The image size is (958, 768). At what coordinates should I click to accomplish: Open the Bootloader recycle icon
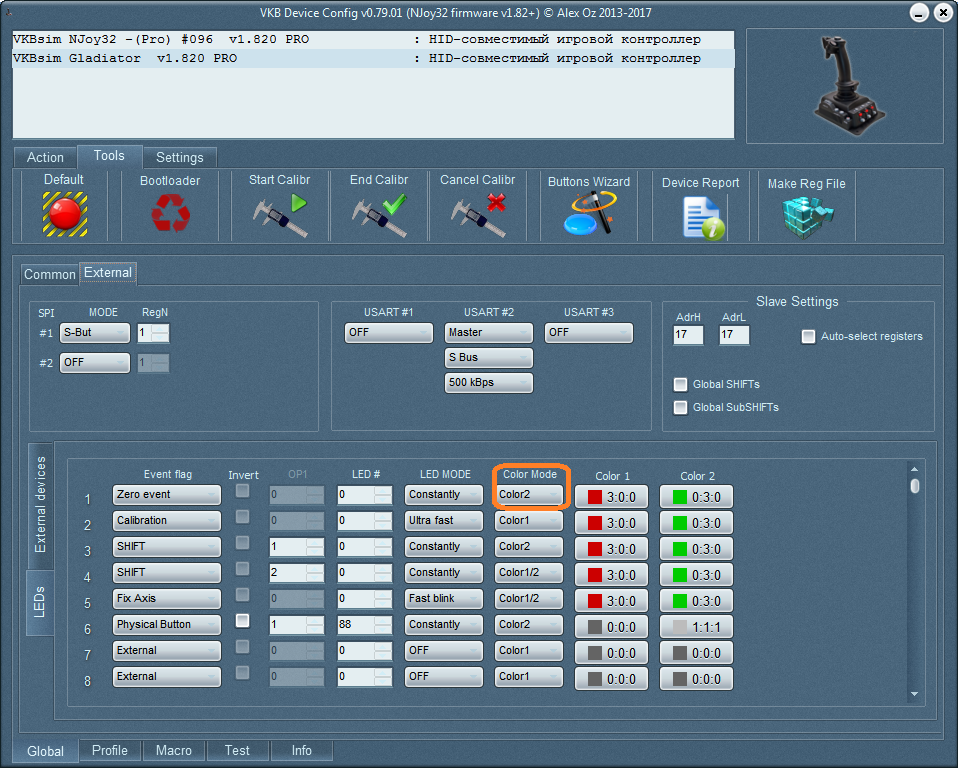(170, 213)
